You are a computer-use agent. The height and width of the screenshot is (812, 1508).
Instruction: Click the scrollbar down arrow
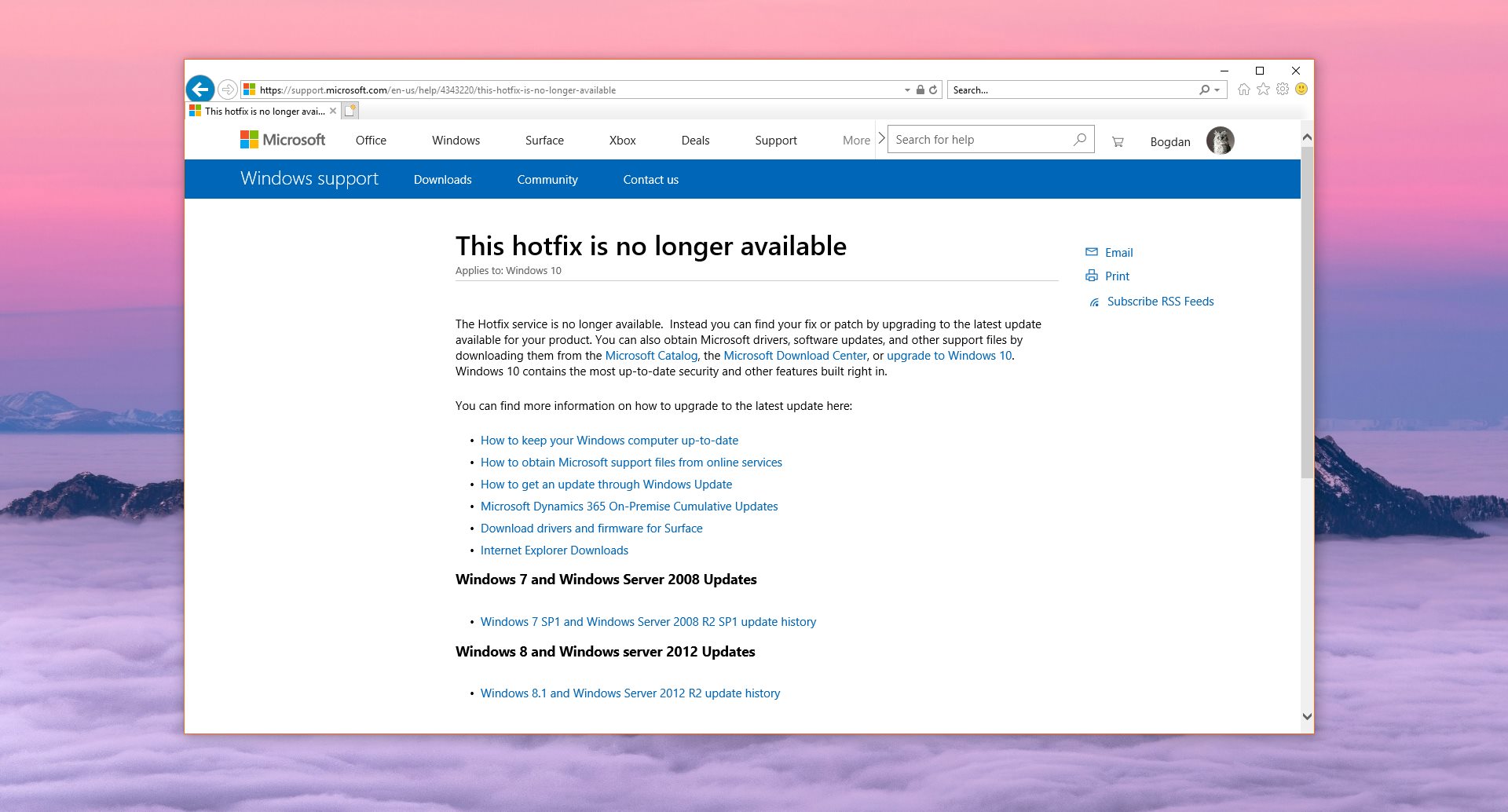tap(1308, 716)
